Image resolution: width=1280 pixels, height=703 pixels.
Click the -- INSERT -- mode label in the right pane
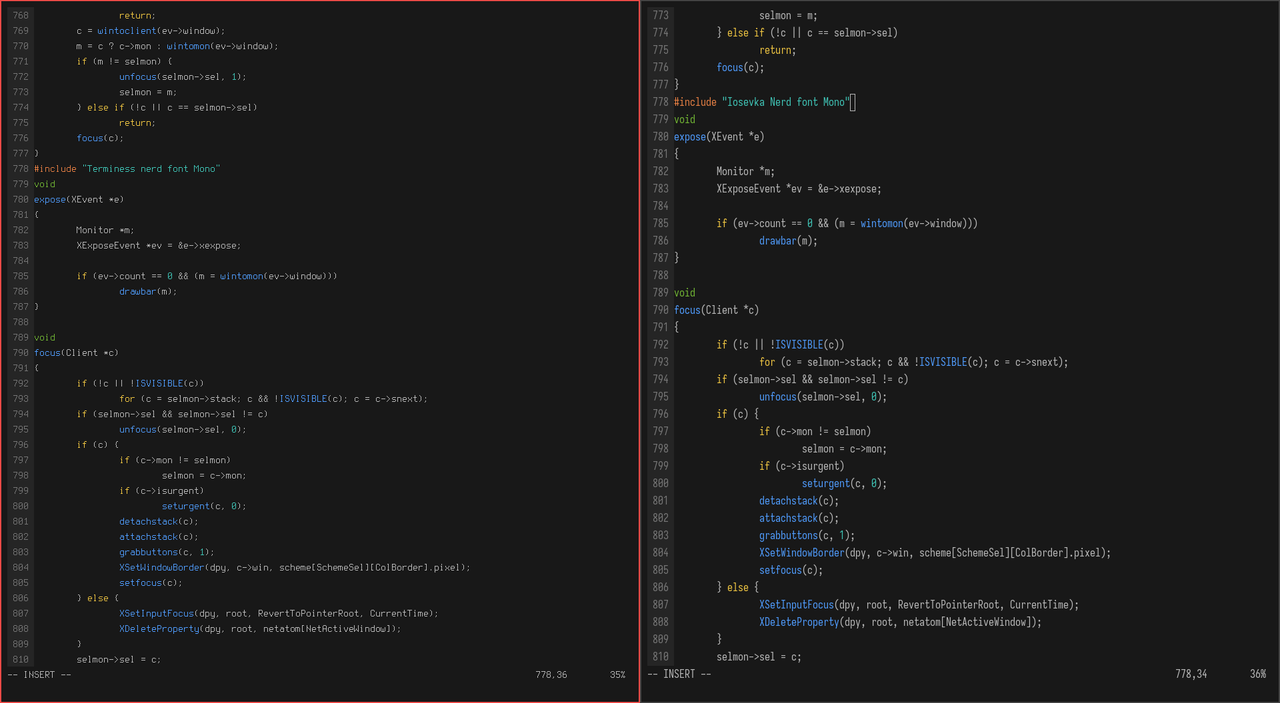coord(679,674)
